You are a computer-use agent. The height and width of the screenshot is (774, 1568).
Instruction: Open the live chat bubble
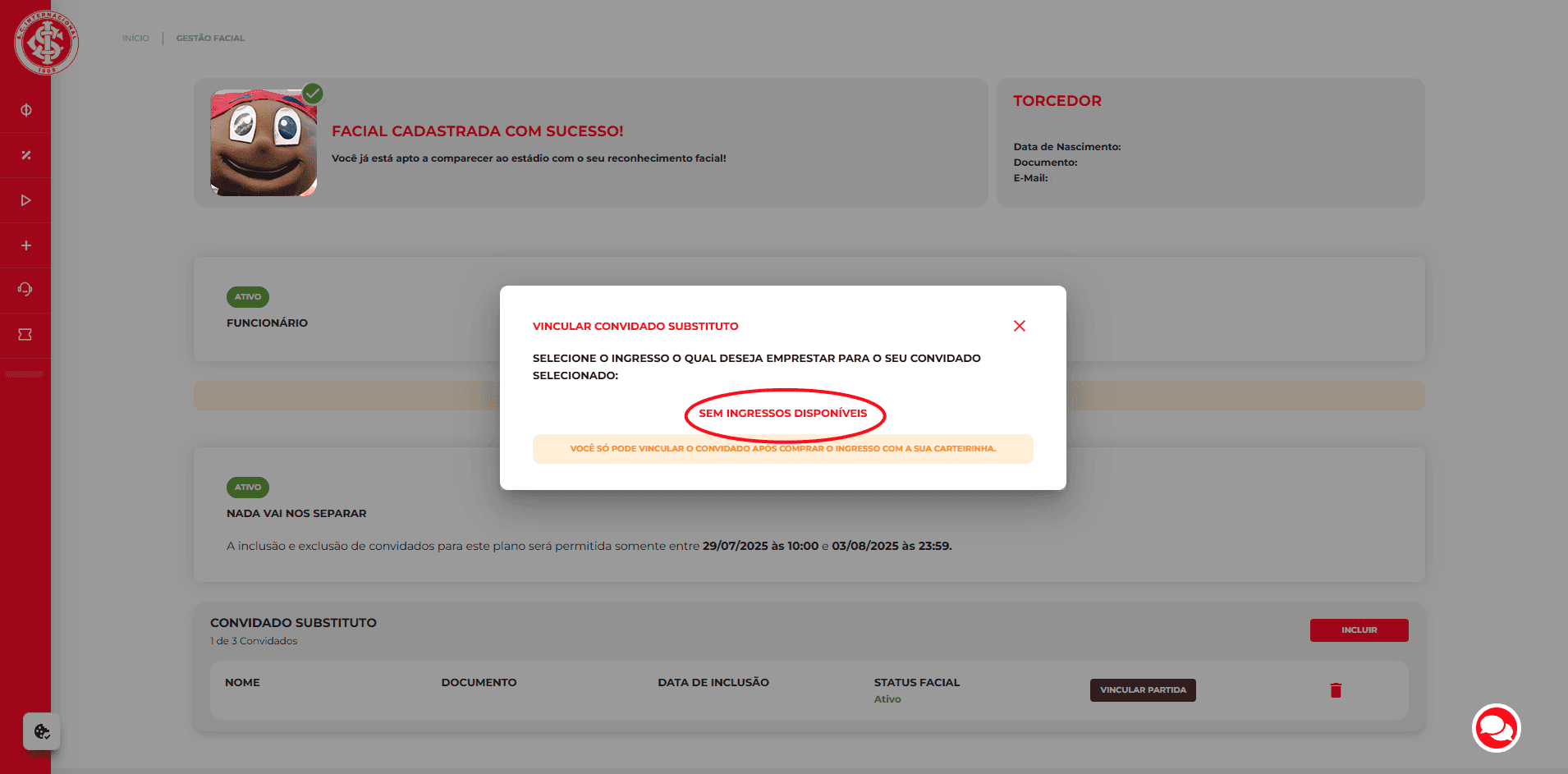click(x=1496, y=728)
